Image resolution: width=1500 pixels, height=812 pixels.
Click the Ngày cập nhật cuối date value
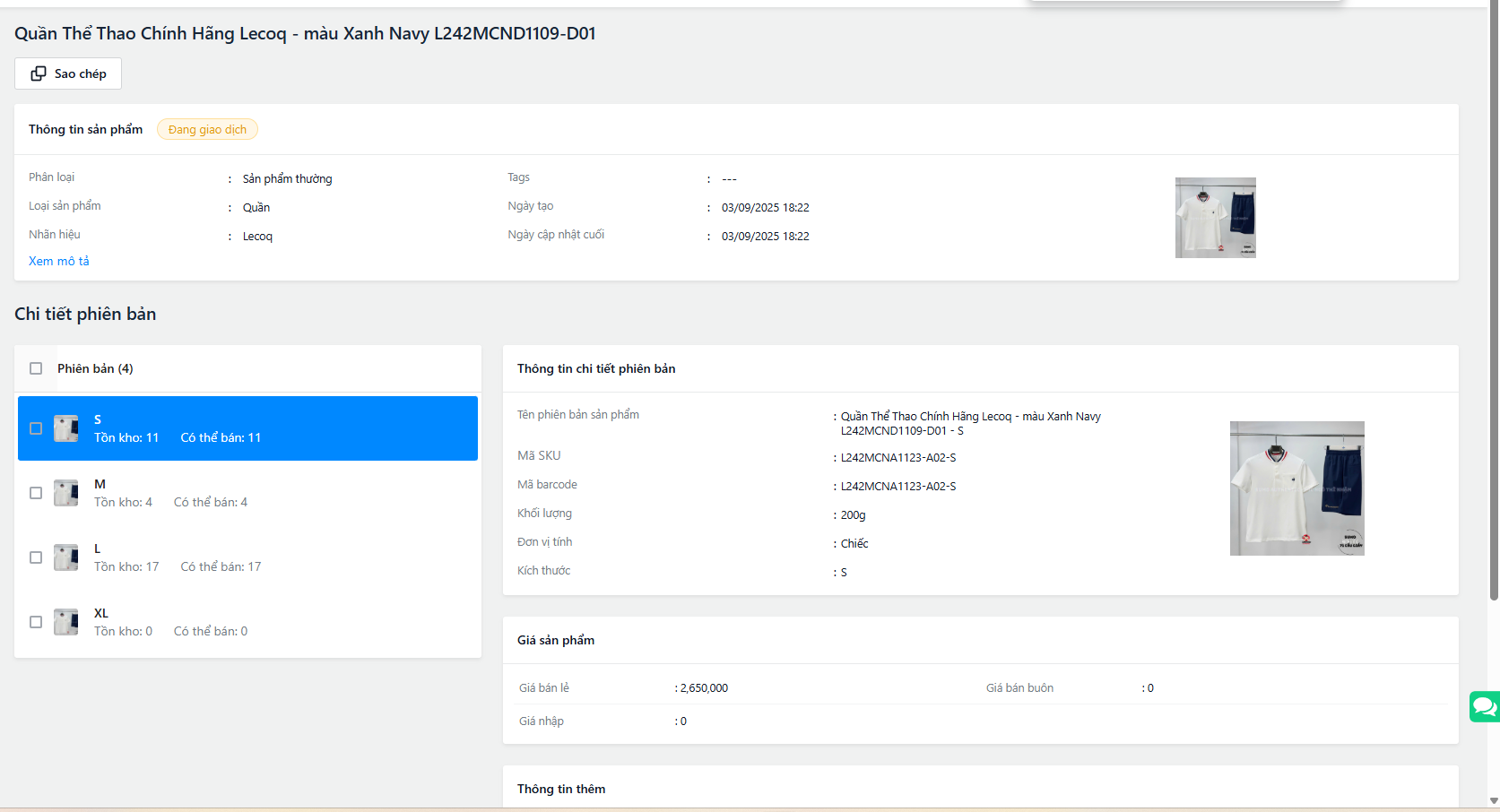[766, 237]
